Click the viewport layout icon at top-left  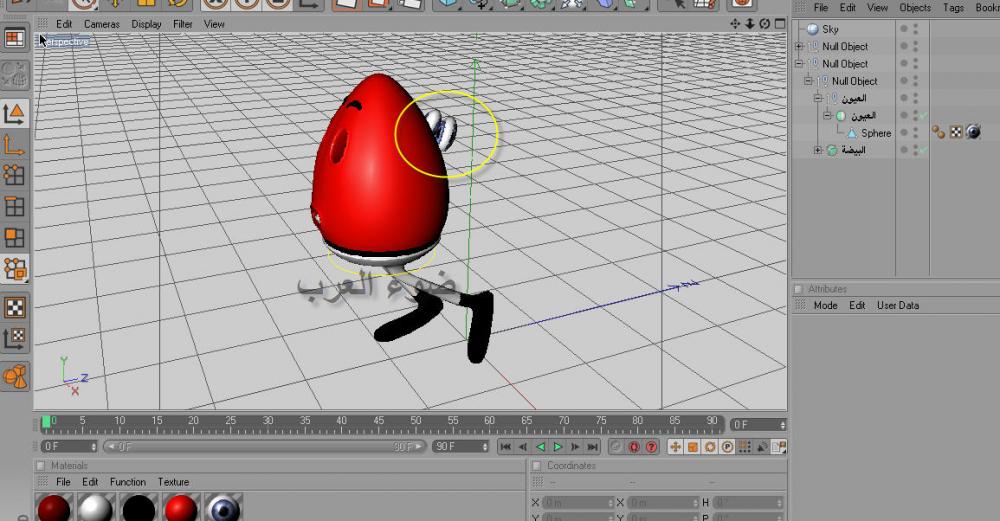(15, 39)
